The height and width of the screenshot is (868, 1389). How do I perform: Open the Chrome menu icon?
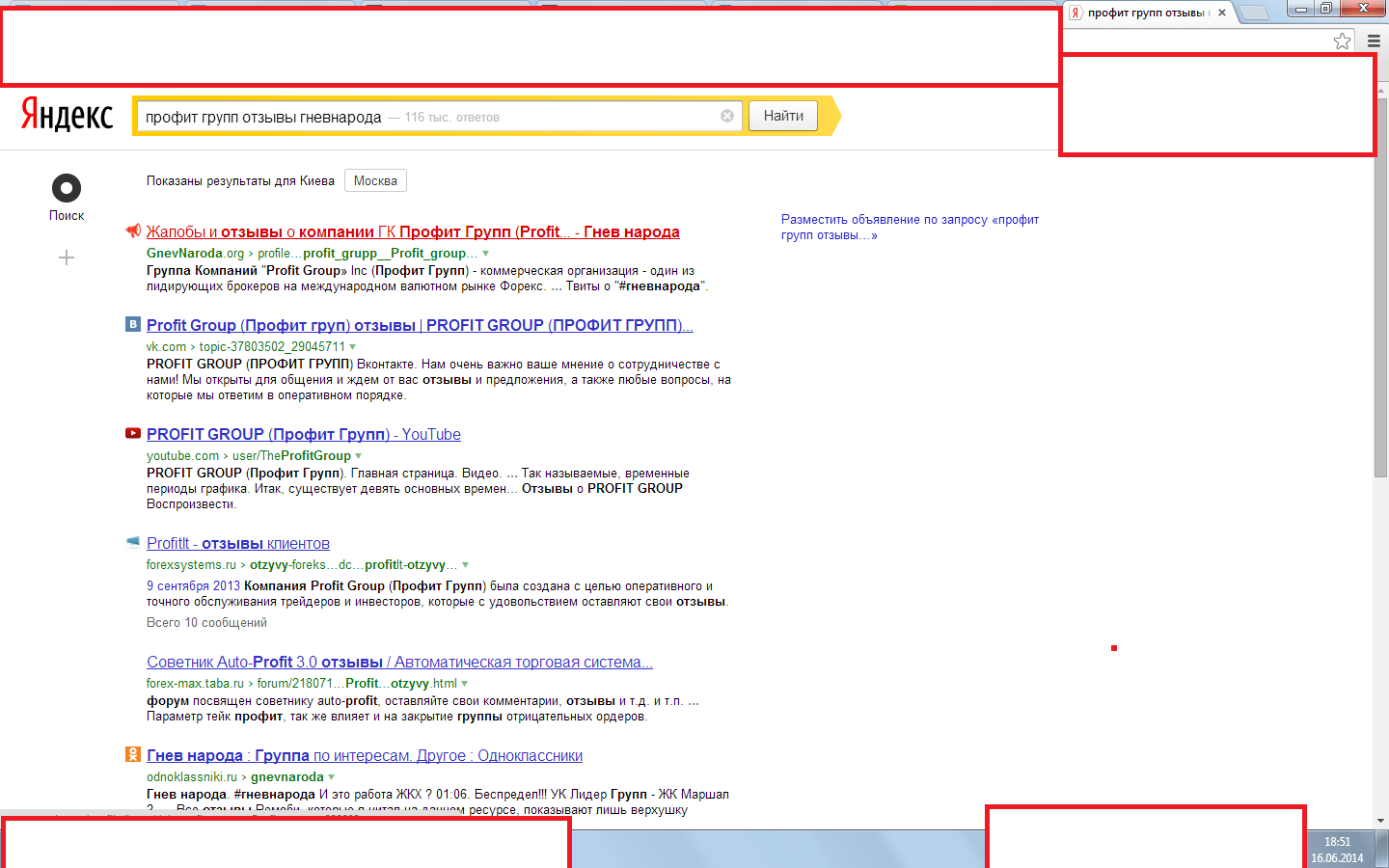coord(1374,41)
